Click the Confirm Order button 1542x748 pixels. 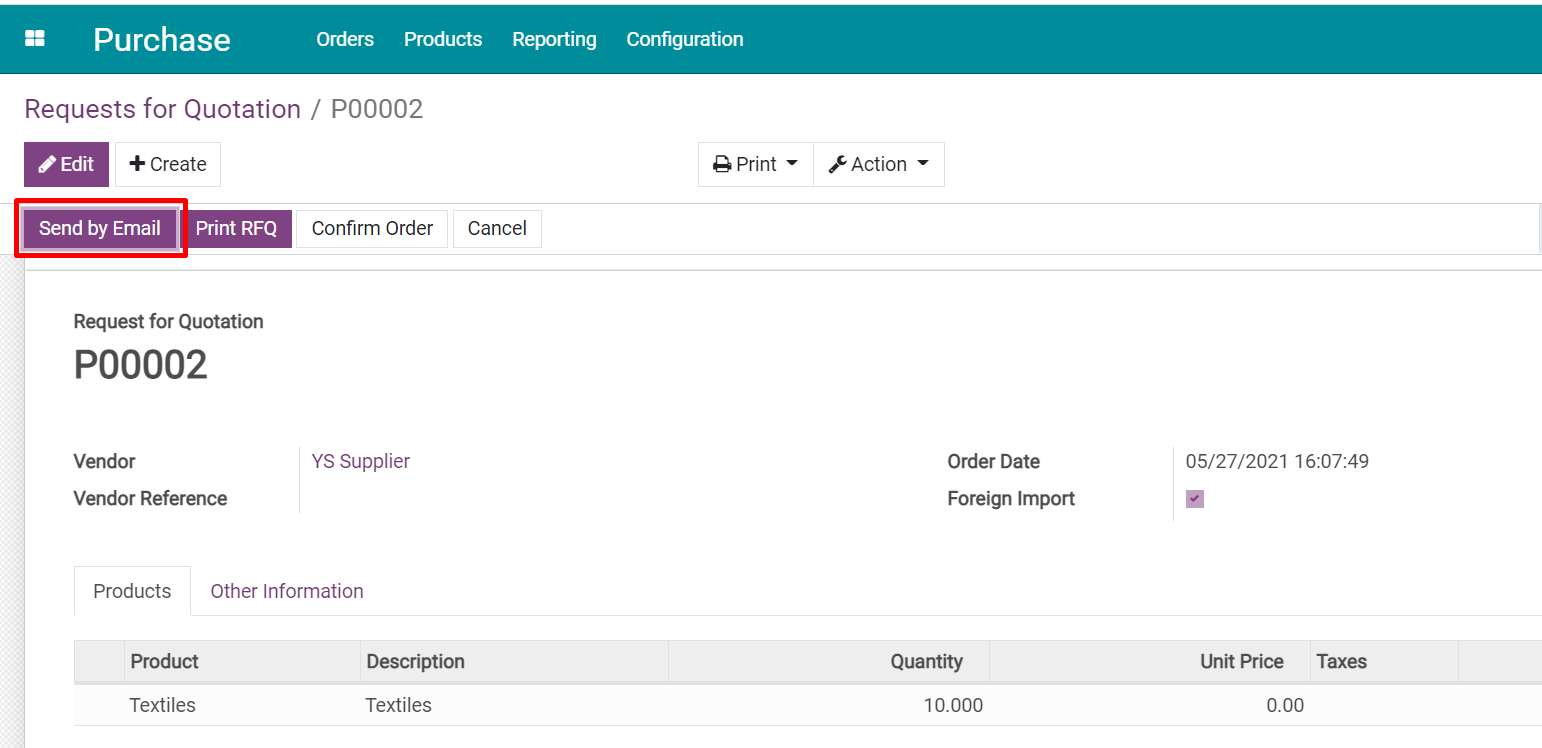(x=372, y=229)
